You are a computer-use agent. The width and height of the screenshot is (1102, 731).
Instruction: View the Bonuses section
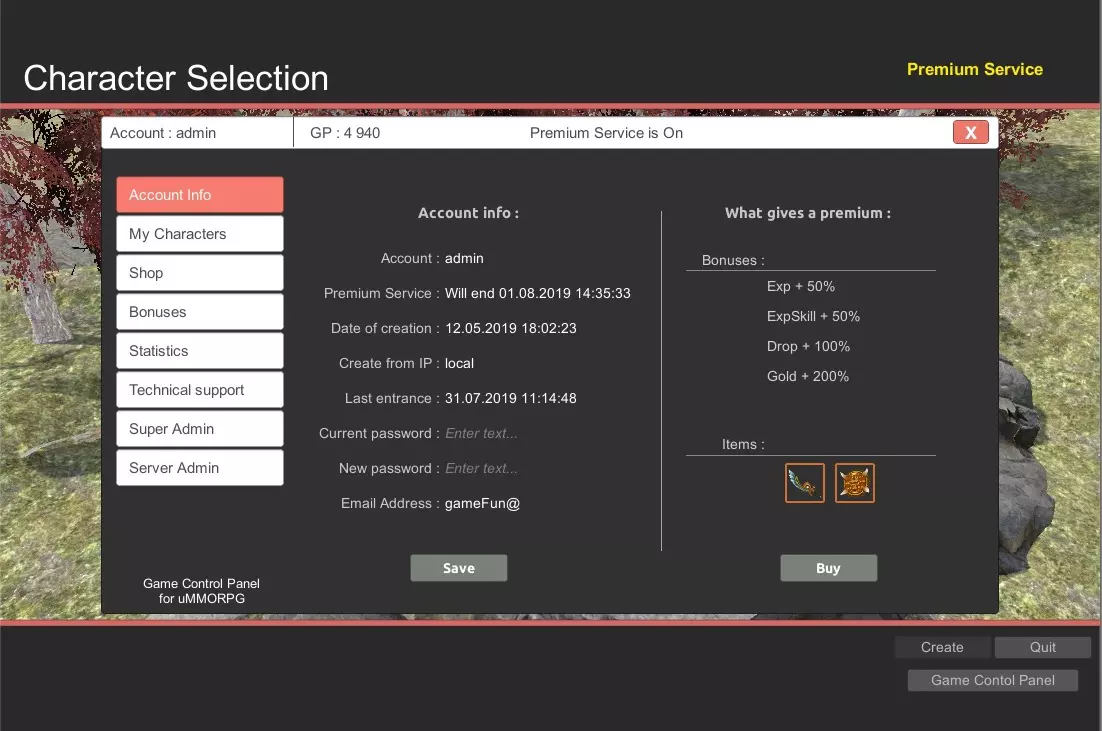click(199, 311)
